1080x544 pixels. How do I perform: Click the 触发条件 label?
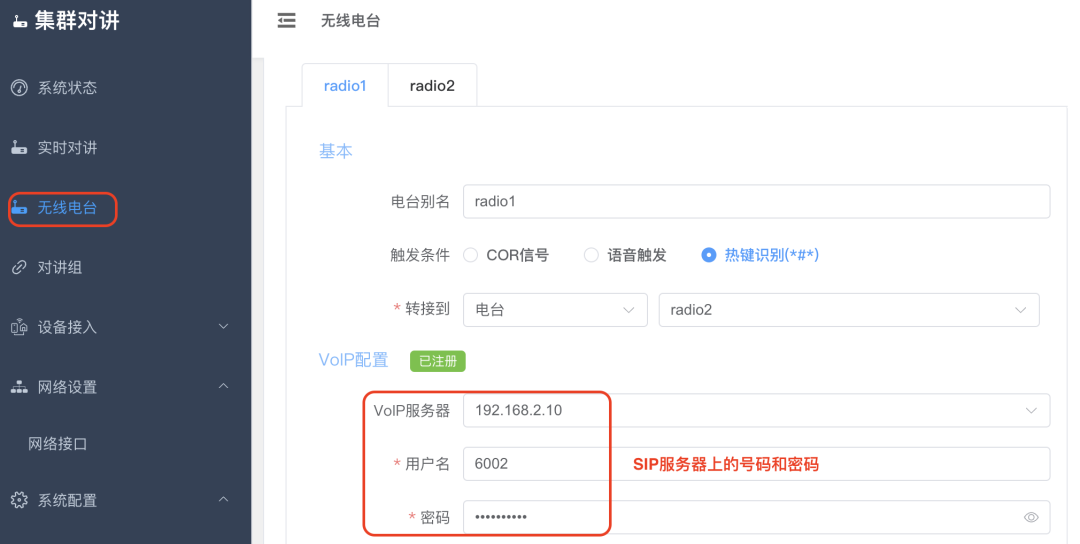420,255
